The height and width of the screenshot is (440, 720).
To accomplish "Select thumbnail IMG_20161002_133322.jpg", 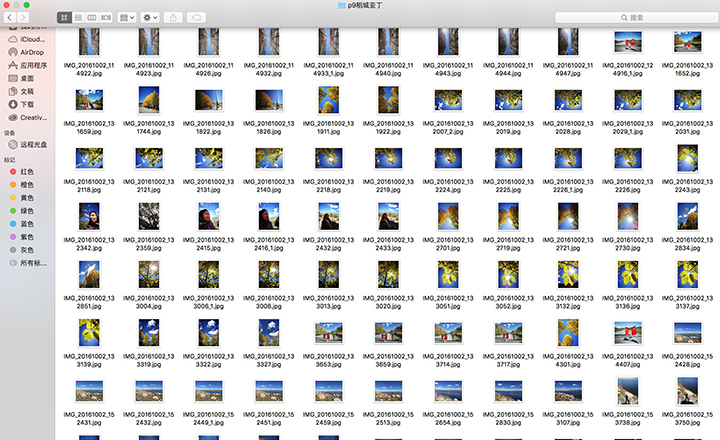I will (x=209, y=333).
